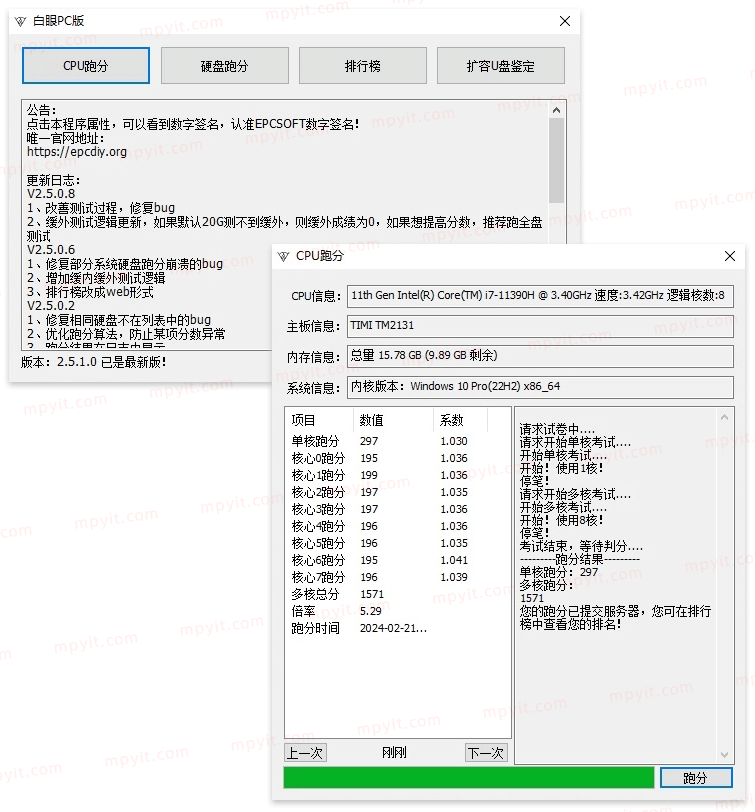Click the 内存信息 field

click(540, 356)
